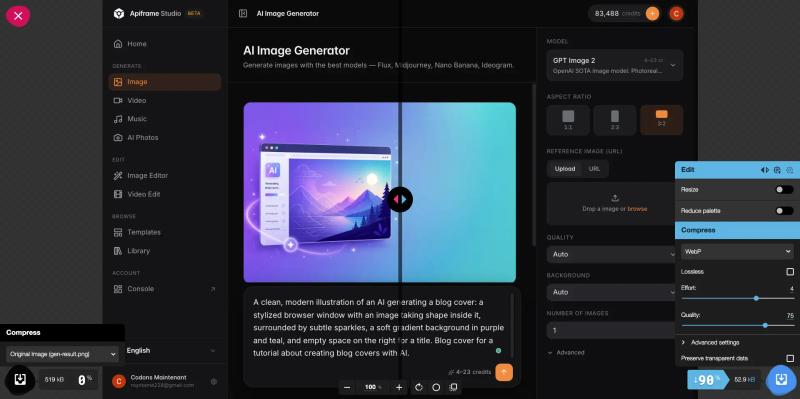Zoom in with the plus button
Viewport: 800px width, 399px height.
click(399, 387)
